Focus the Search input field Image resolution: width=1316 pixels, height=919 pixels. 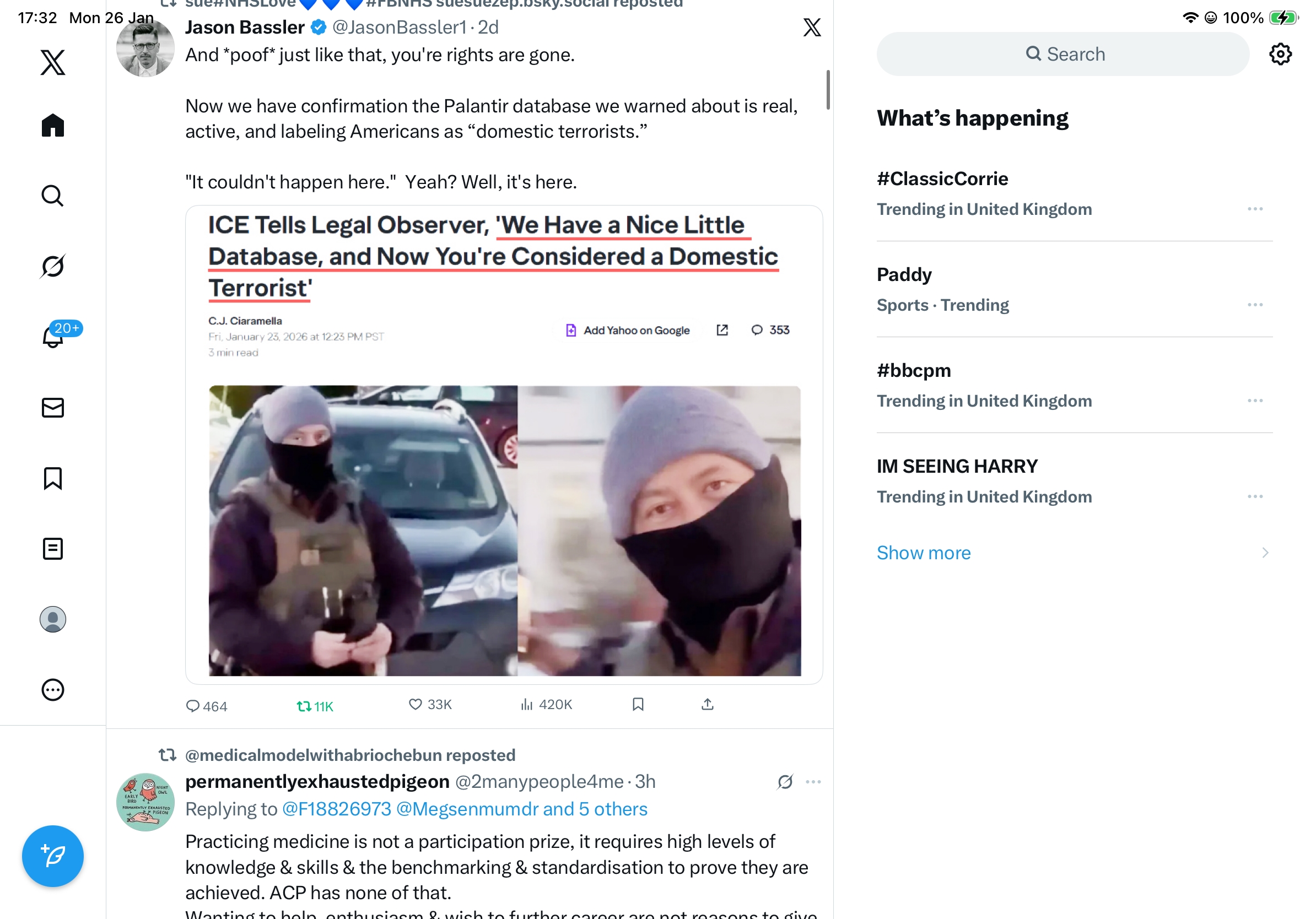click(x=1062, y=54)
